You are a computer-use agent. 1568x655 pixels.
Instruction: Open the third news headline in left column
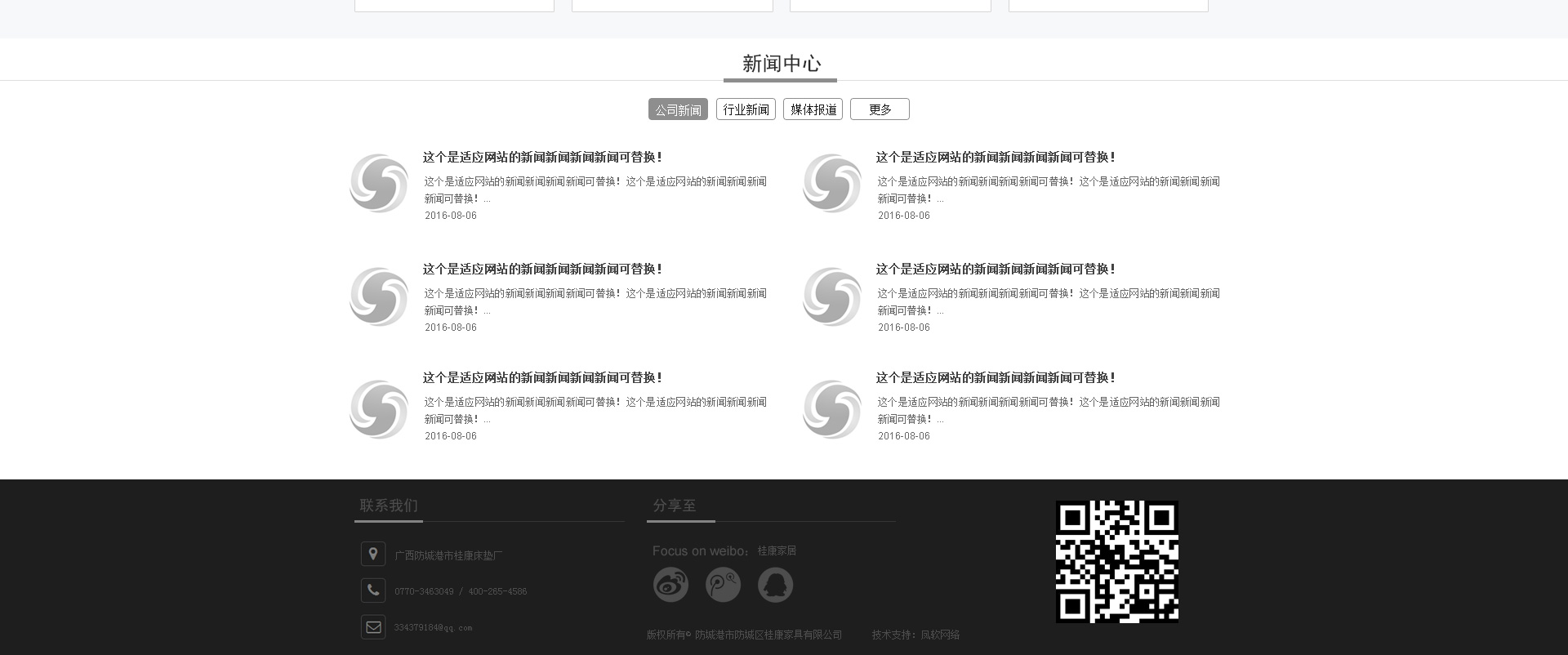point(542,377)
